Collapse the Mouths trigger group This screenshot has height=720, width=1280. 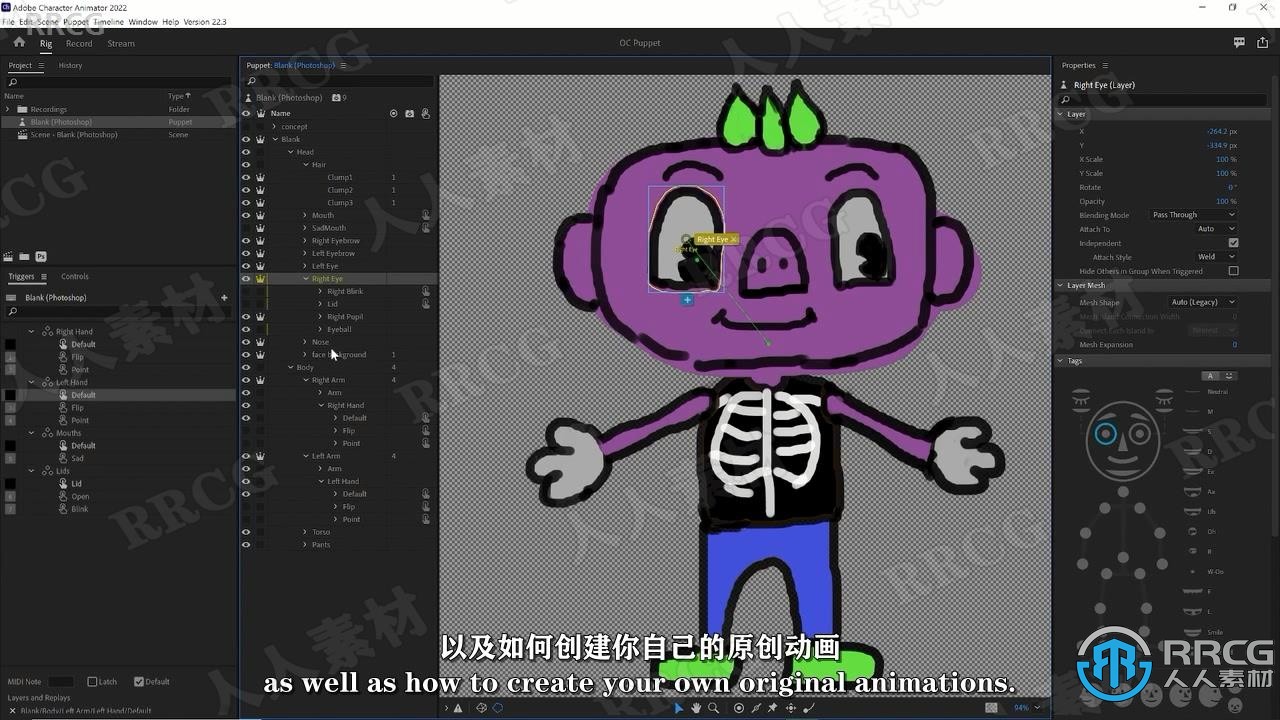point(32,433)
